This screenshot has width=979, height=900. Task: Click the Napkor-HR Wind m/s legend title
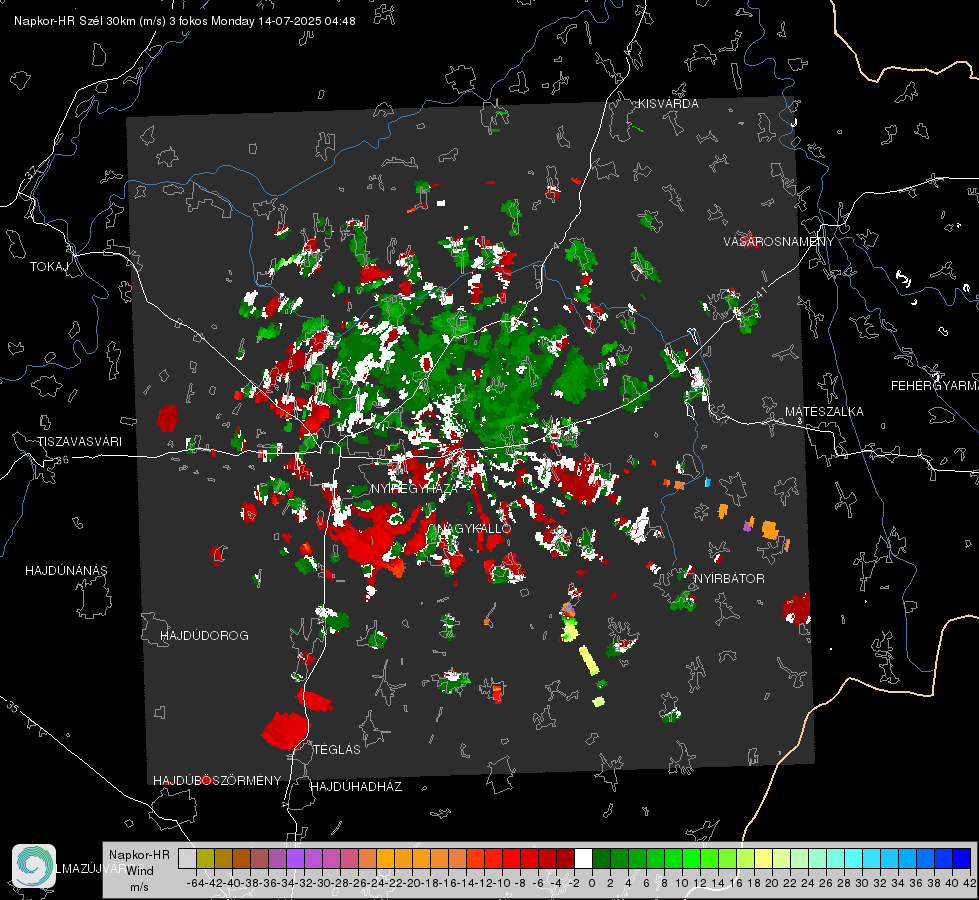point(139,870)
